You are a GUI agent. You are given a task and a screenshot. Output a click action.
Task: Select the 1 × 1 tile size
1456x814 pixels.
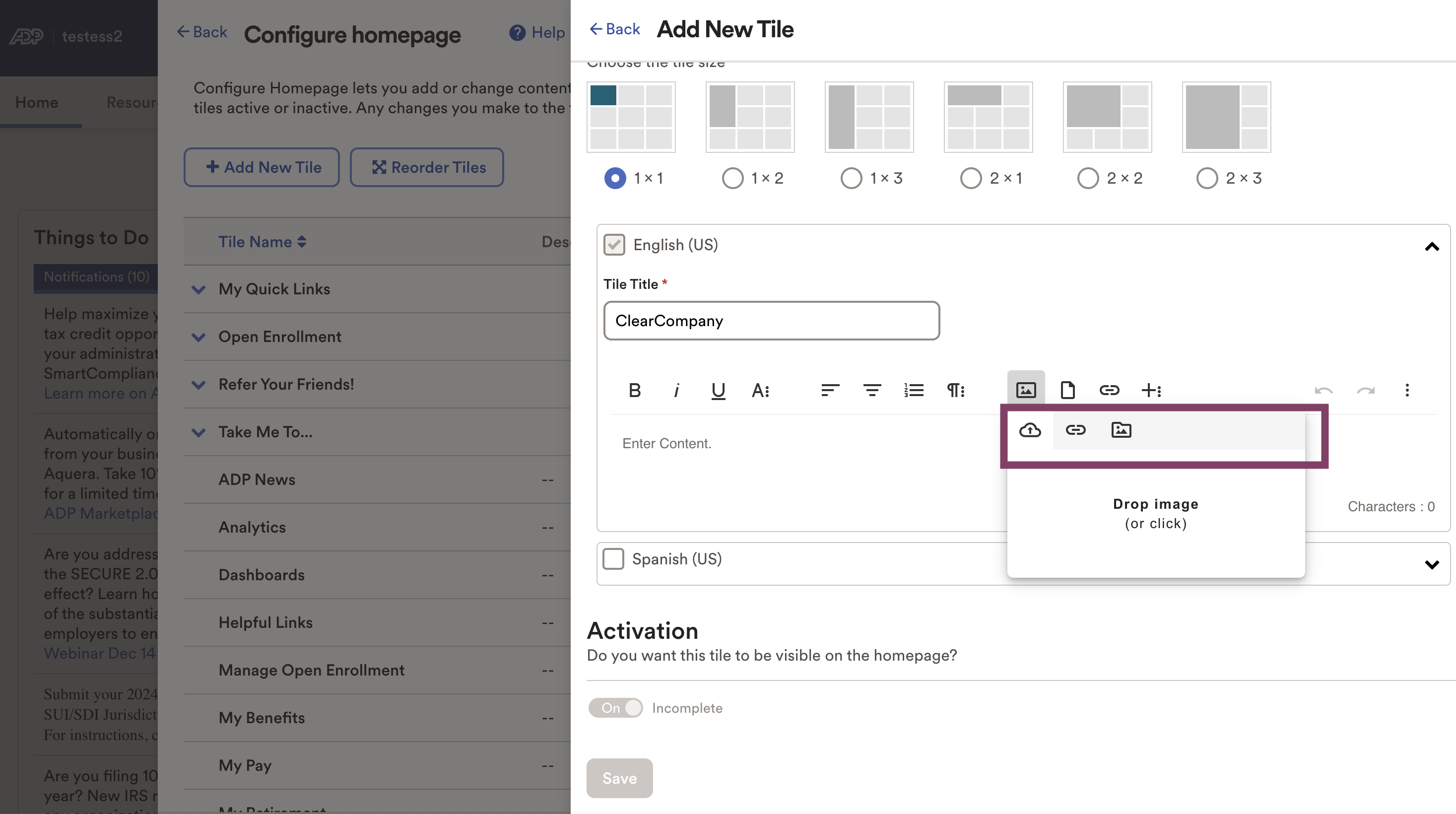(615, 178)
